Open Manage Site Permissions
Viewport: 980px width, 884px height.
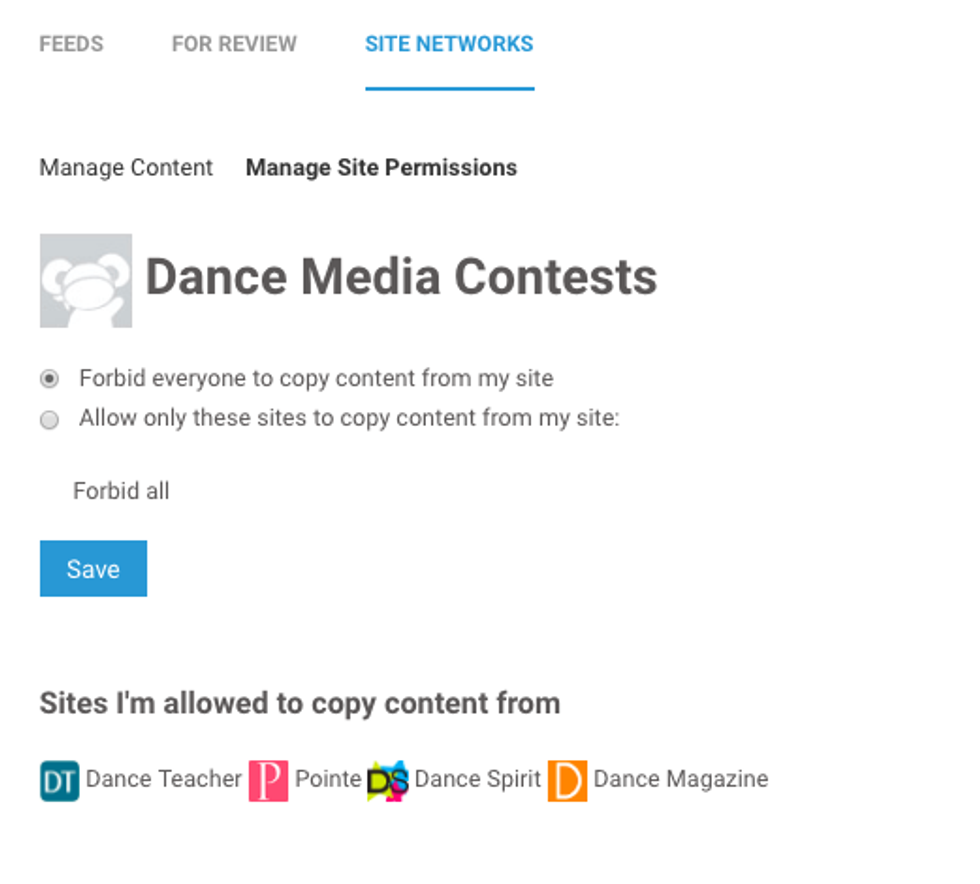point(381,168)
